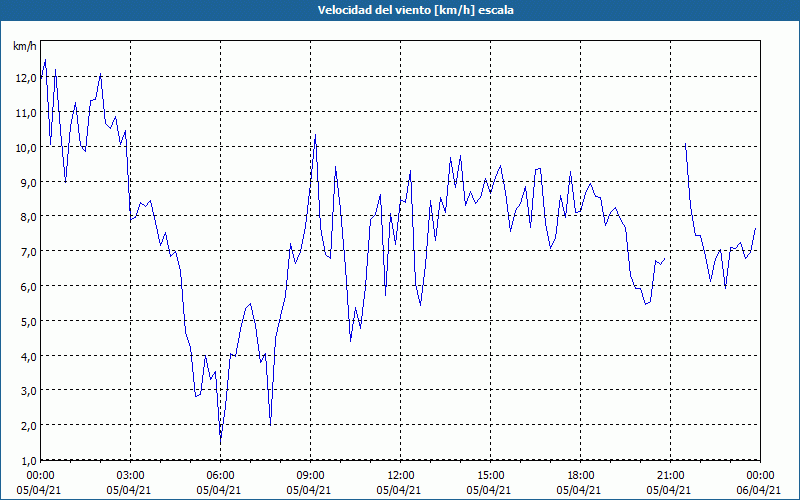
Task: Click the 3,0 y-axis value
Action: click(28, 391)
